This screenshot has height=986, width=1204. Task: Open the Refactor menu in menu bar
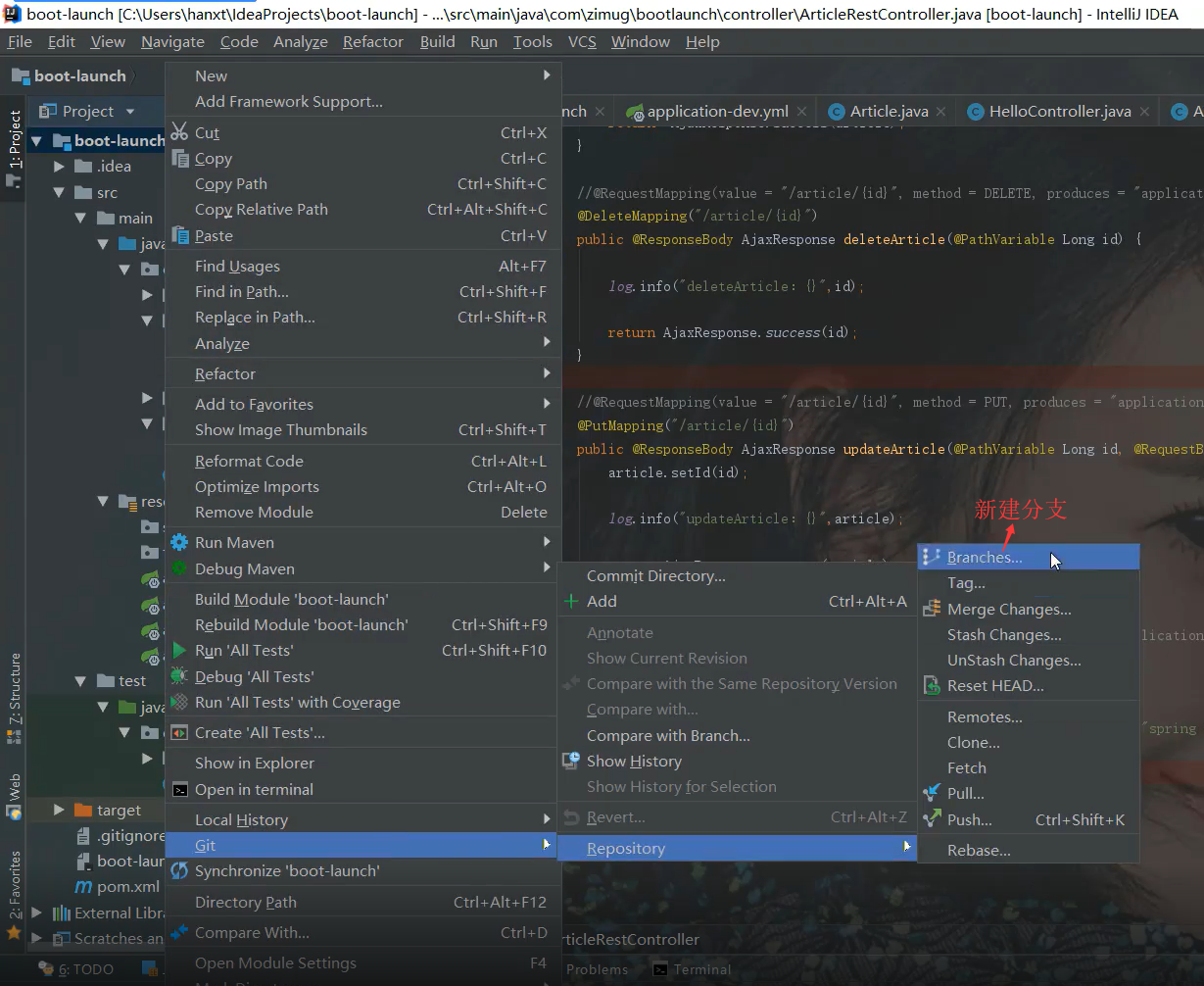click(x=373, y=41)
